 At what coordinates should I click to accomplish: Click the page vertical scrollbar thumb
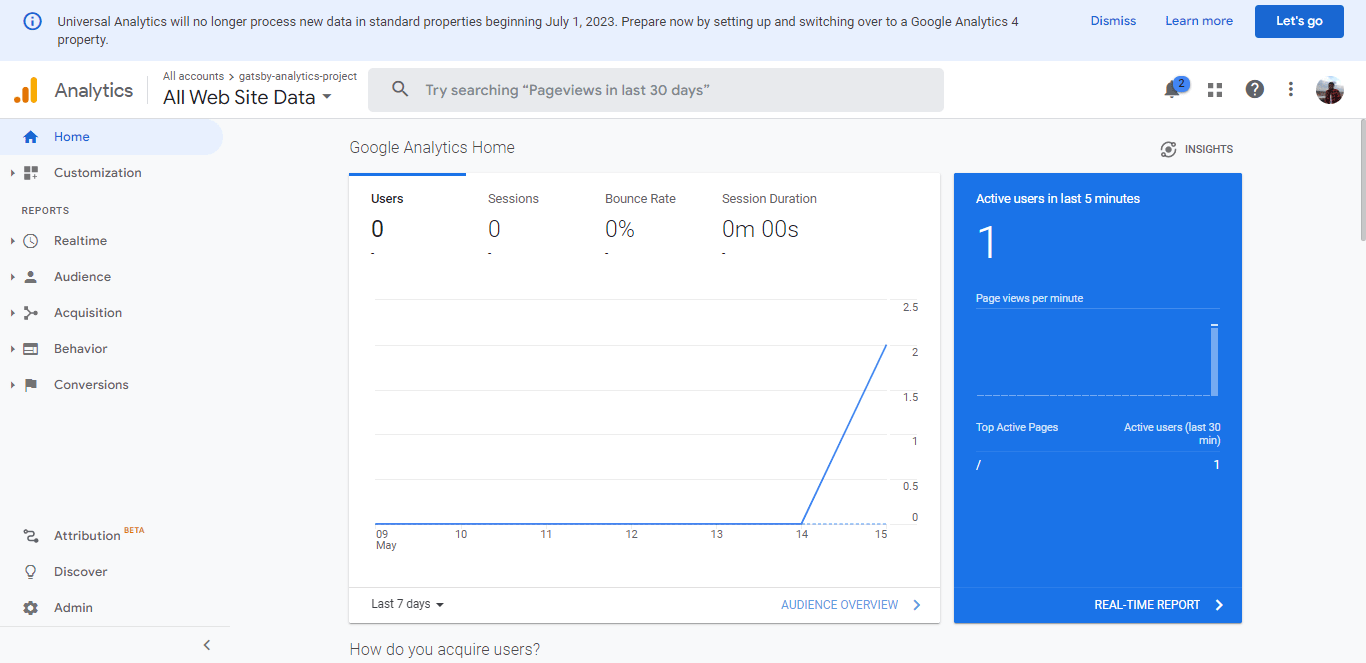point(1361,180)
